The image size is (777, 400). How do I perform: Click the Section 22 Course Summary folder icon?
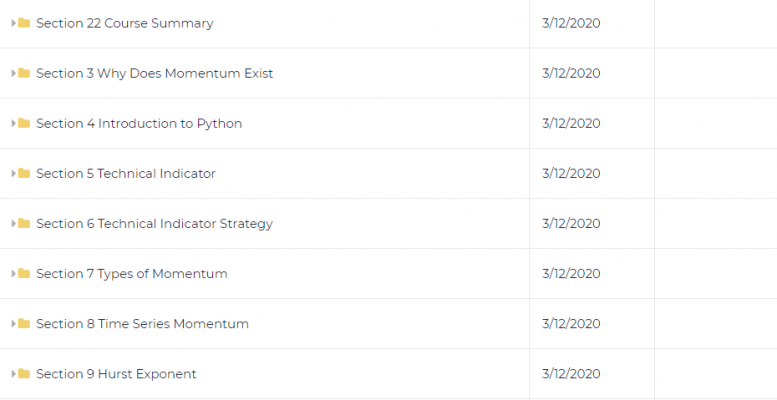[24, 23]
